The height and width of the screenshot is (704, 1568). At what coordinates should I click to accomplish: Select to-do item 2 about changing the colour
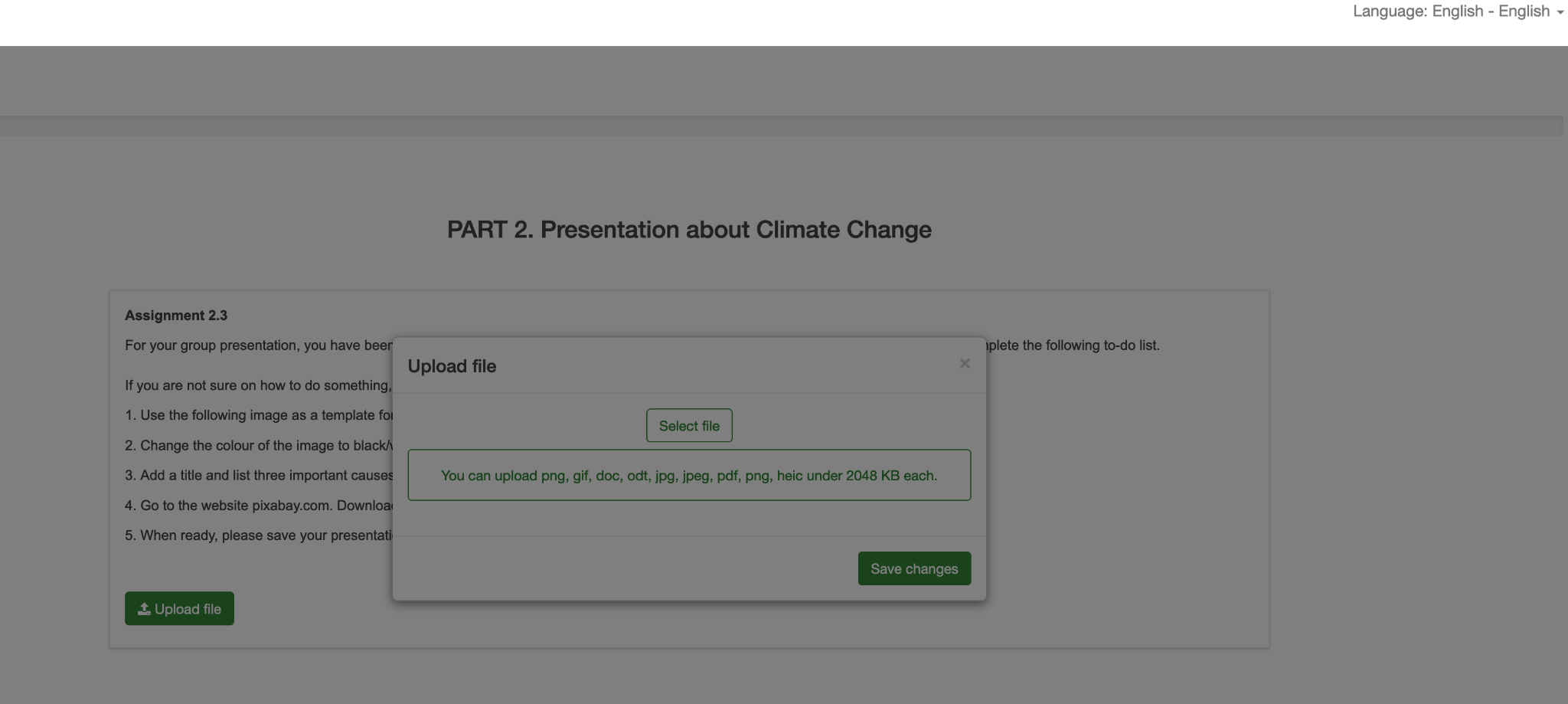(x=259, y=446)
